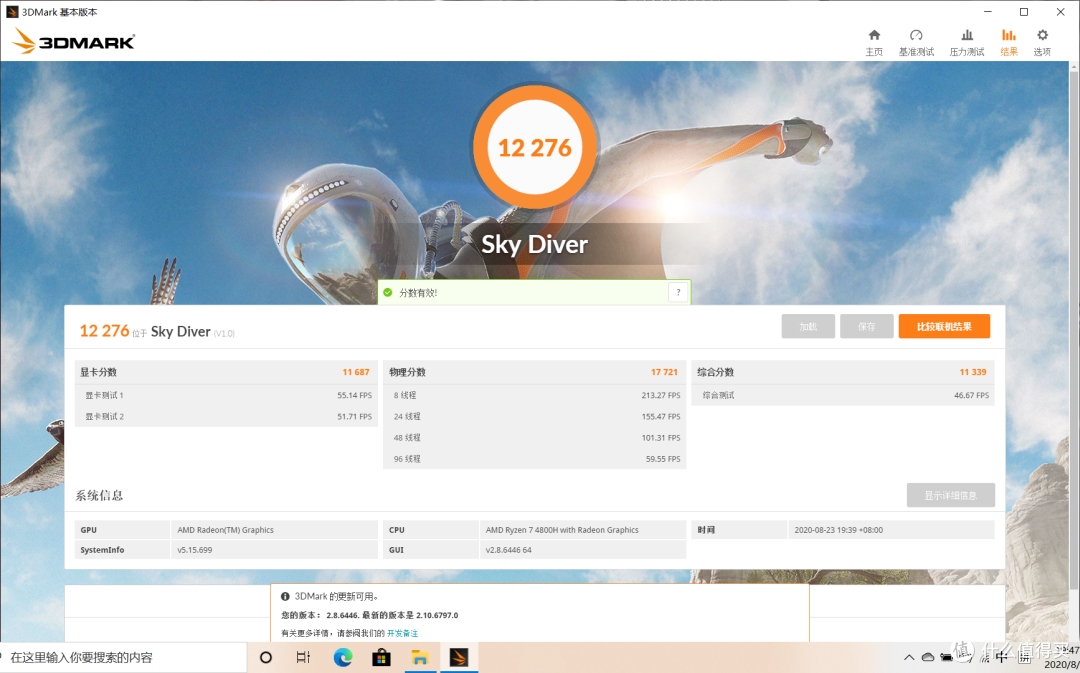
Task: Open the 压力测试 stress test tab
Action: point(967,43)
